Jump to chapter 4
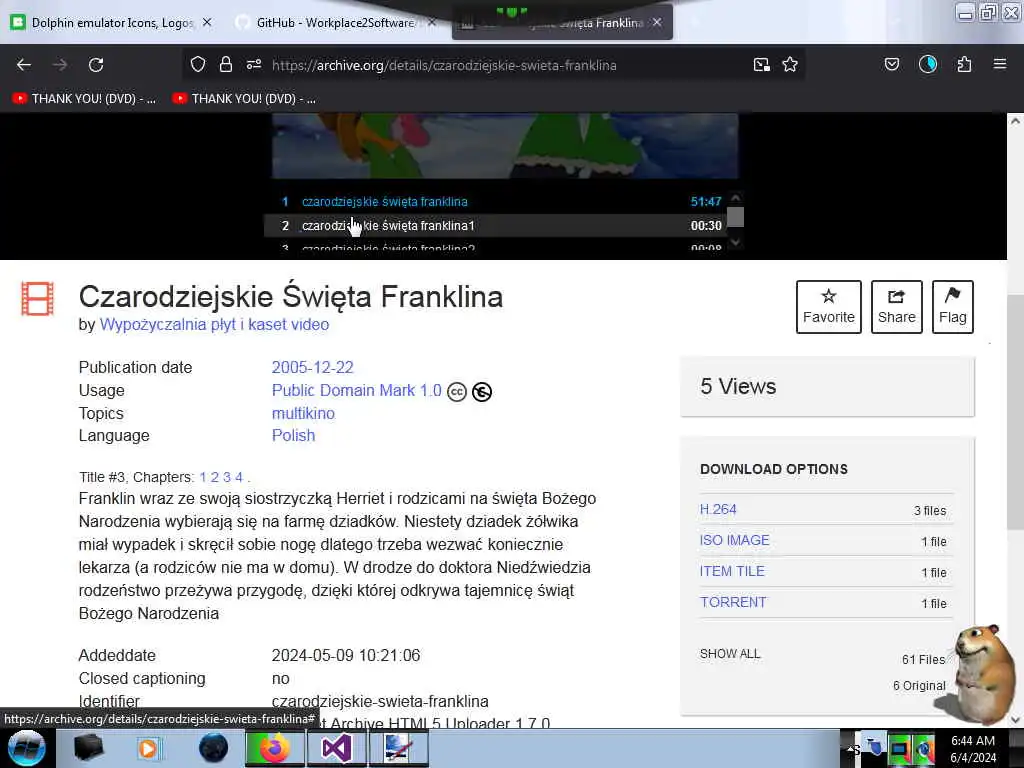Screen dimensions: 1024x768 239,477
